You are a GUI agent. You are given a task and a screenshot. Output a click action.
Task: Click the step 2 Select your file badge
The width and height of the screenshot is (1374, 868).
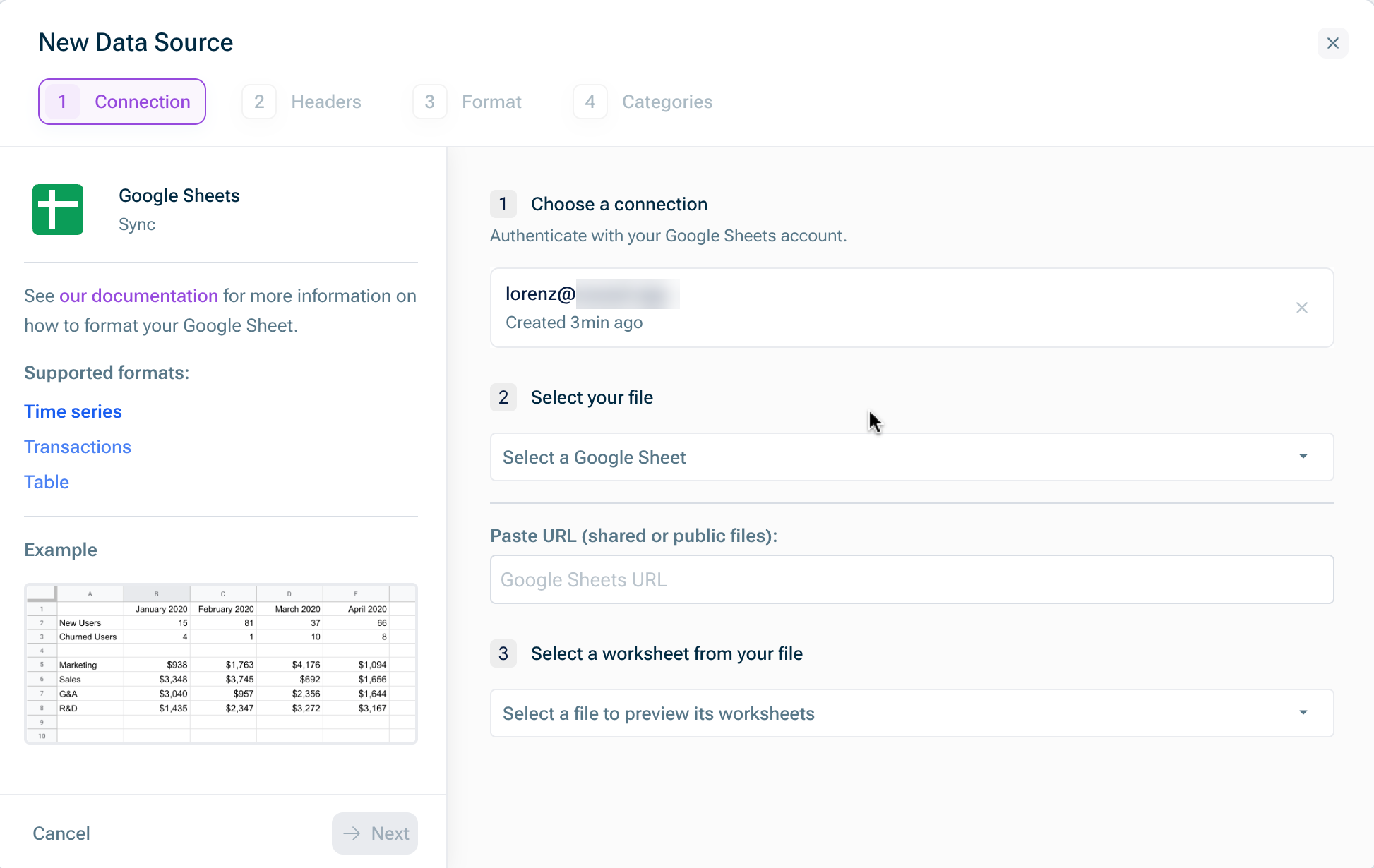(x=503, y=397)
